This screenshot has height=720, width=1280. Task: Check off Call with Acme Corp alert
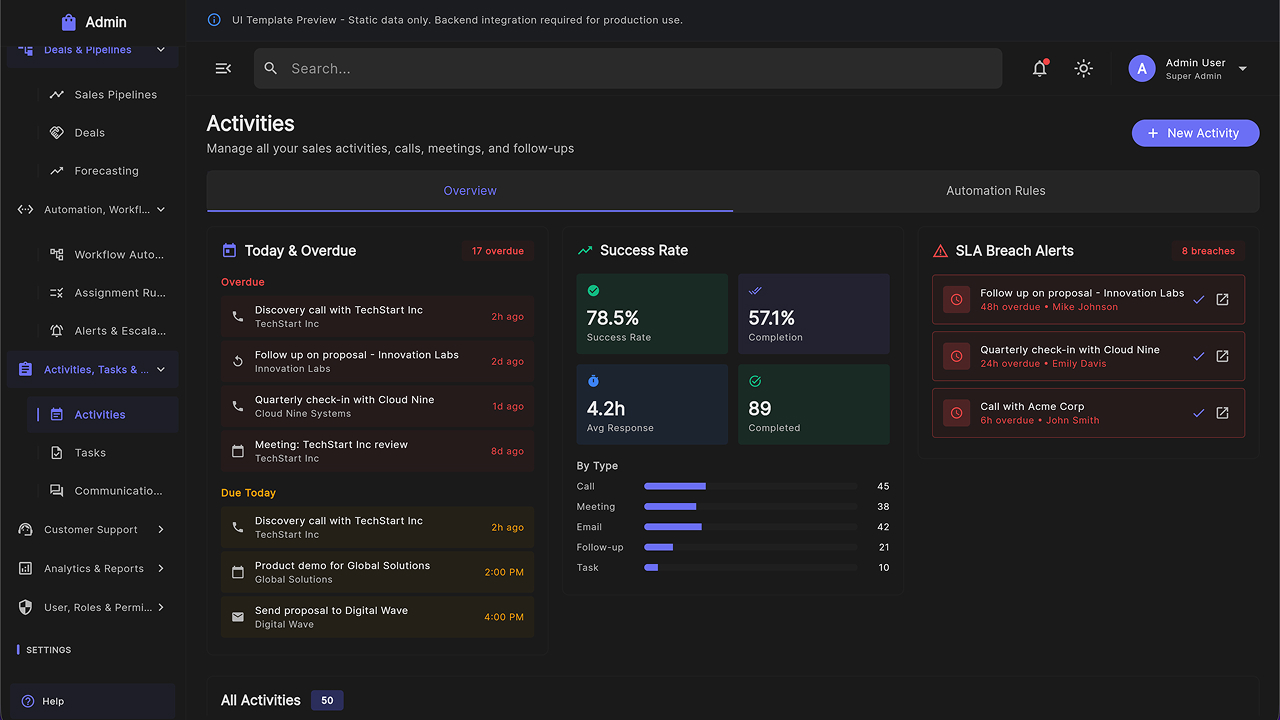coord(1199,413)
